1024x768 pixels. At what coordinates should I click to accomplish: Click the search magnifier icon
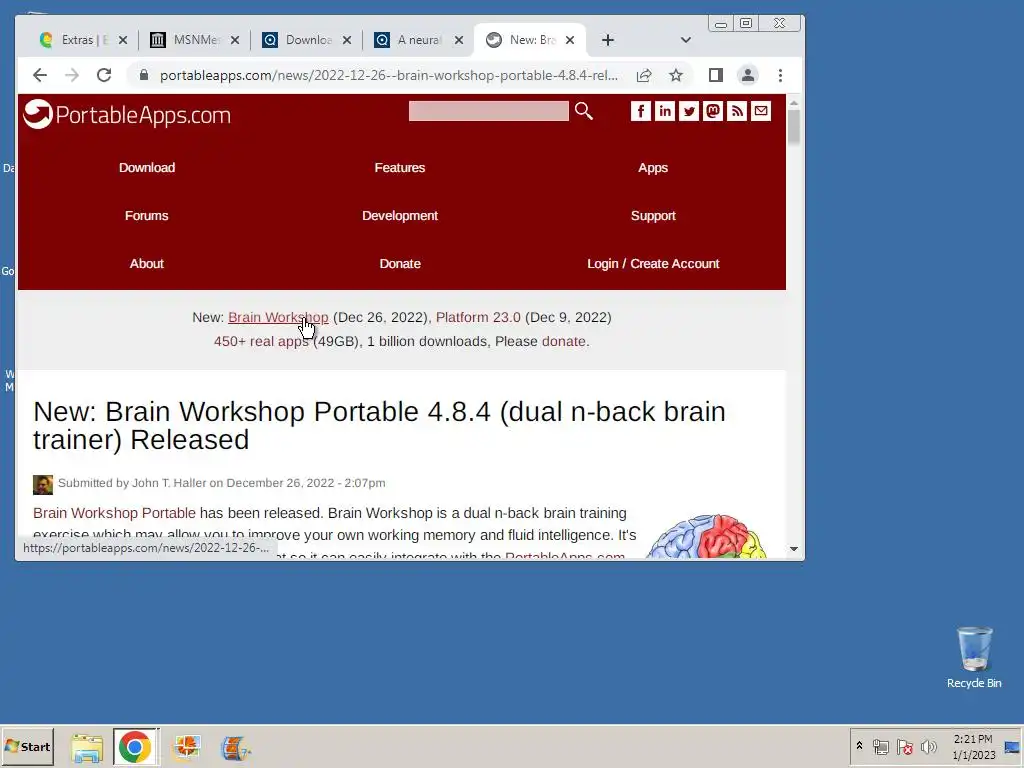click(x=583, y=111)
